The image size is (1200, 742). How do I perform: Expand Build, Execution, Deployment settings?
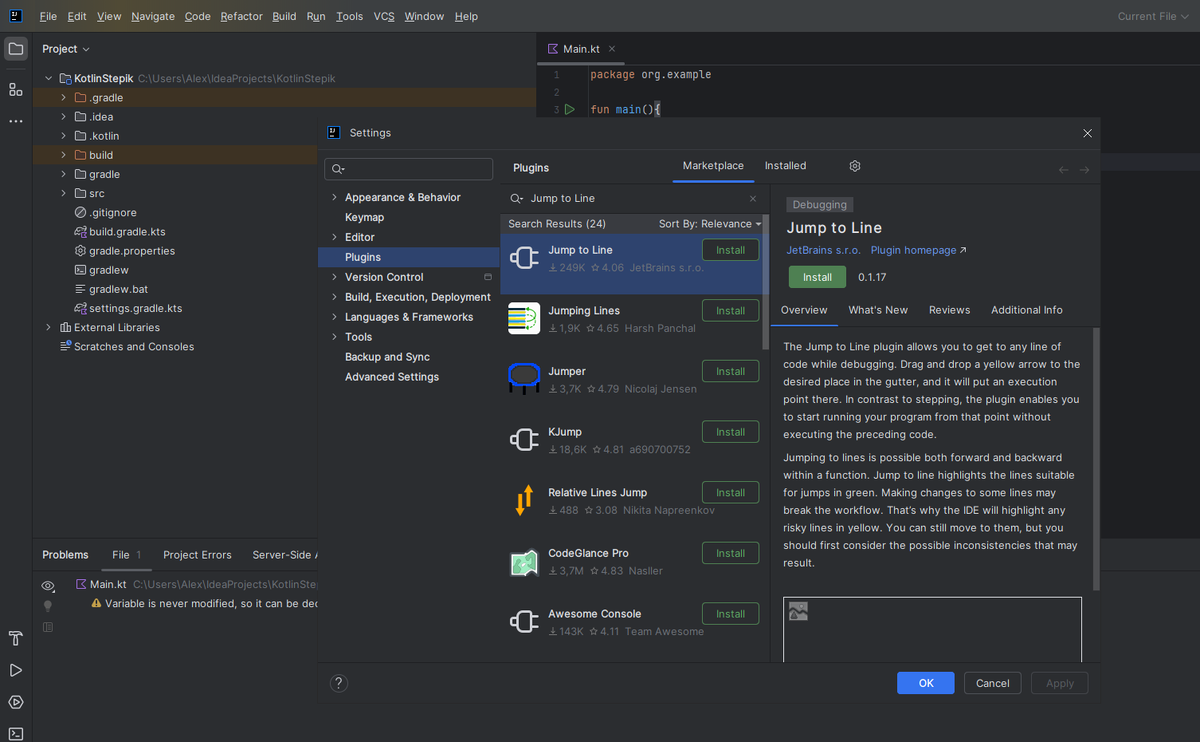click(x=334, y=297)
